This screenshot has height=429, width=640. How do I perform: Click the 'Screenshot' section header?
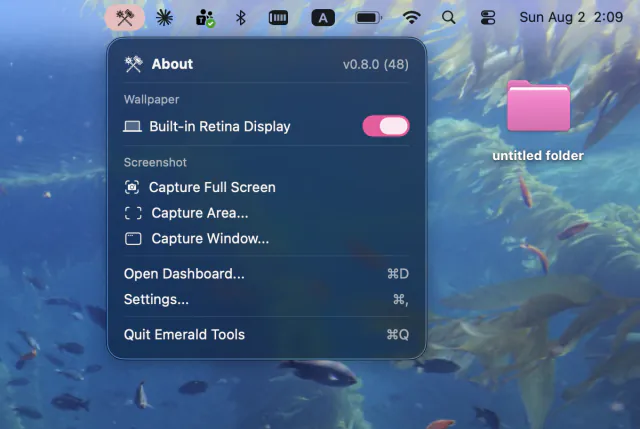(155, 162)
